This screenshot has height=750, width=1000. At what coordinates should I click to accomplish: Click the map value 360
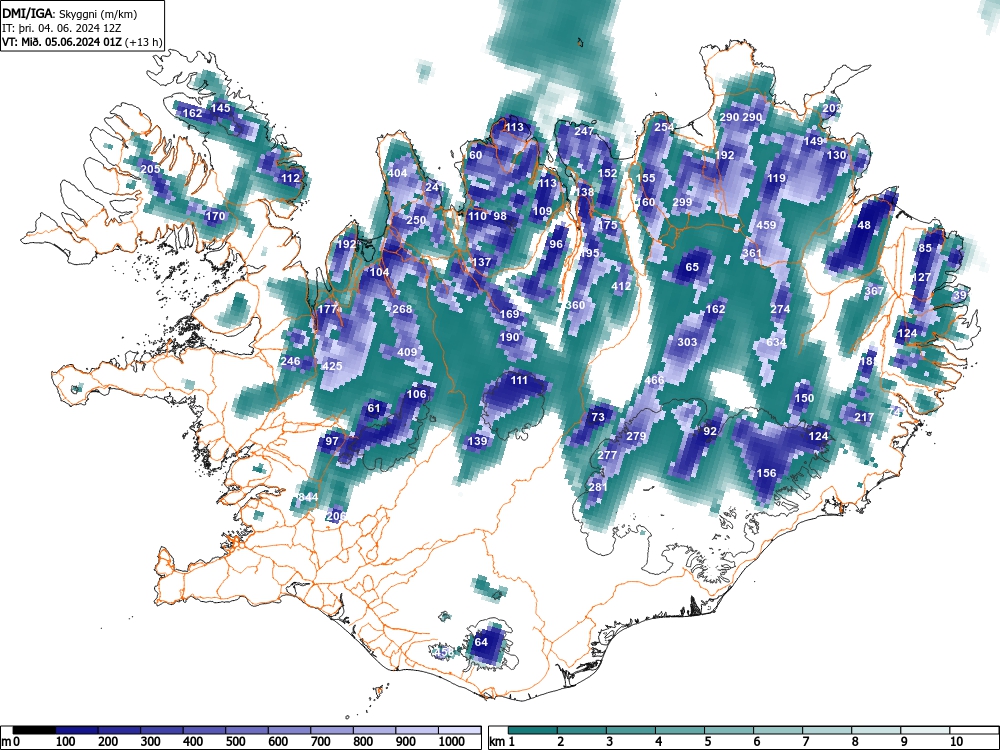point(575,305)
